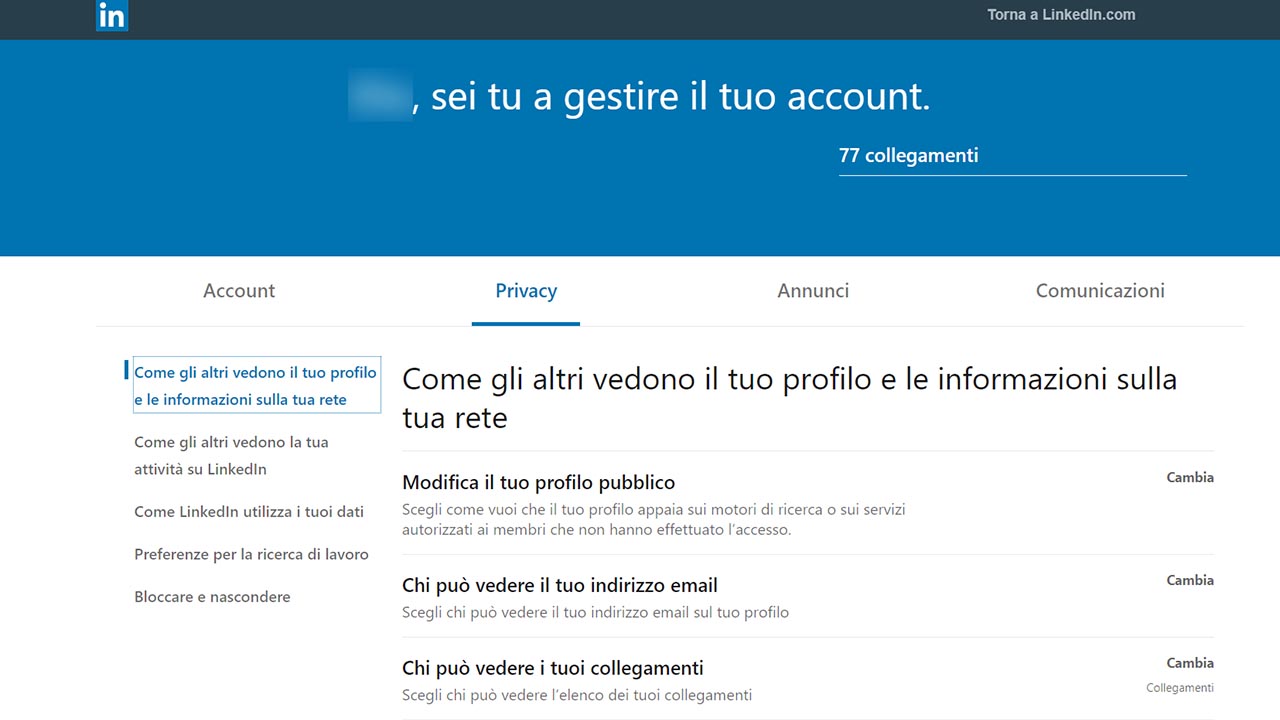Switch to the Comunicazioni tab
The height and width of the screenshot is (720, 1280).
pyautogui.click(x=1100, y=291)
